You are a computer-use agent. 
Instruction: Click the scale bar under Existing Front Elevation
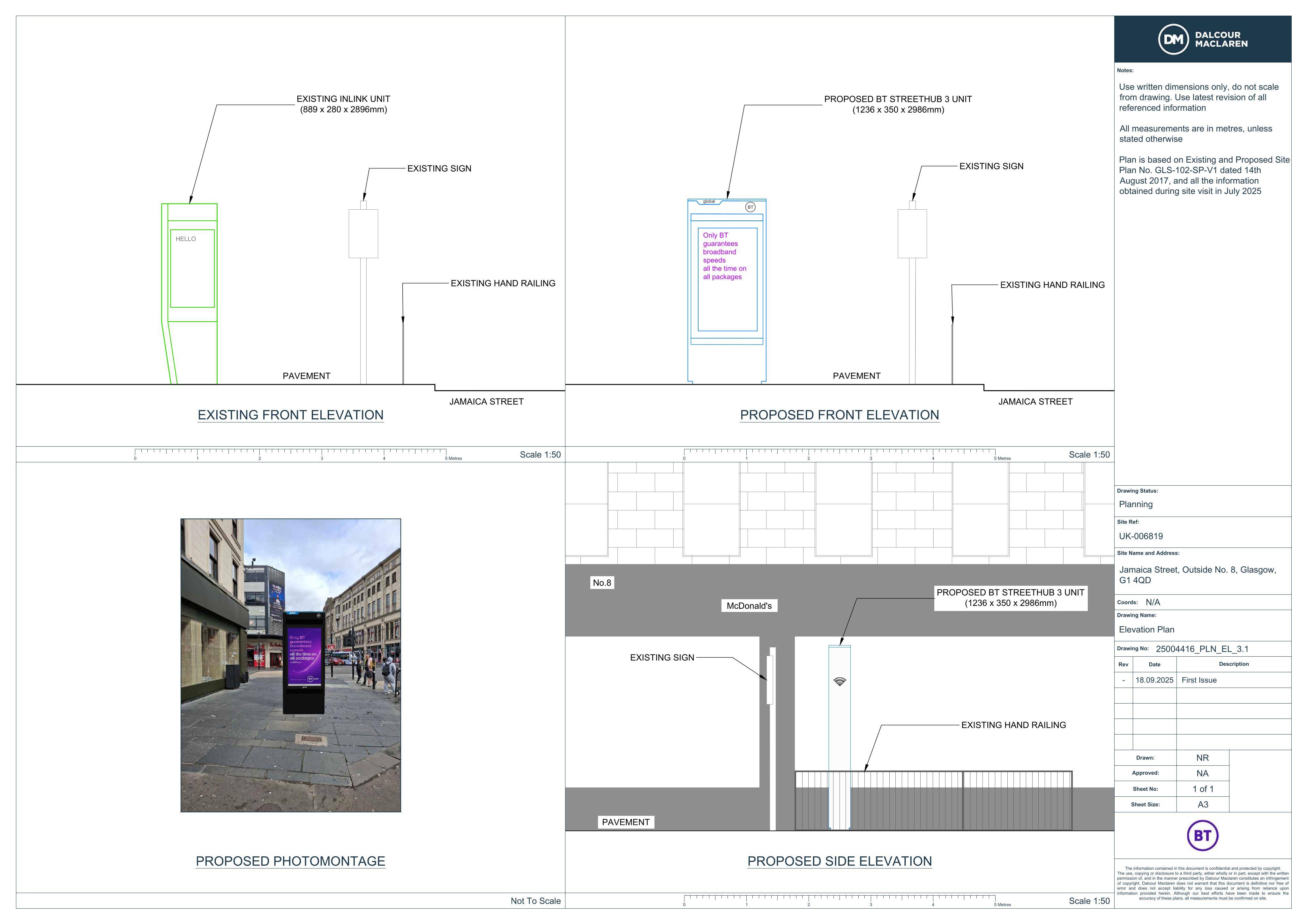click(298, 454)
